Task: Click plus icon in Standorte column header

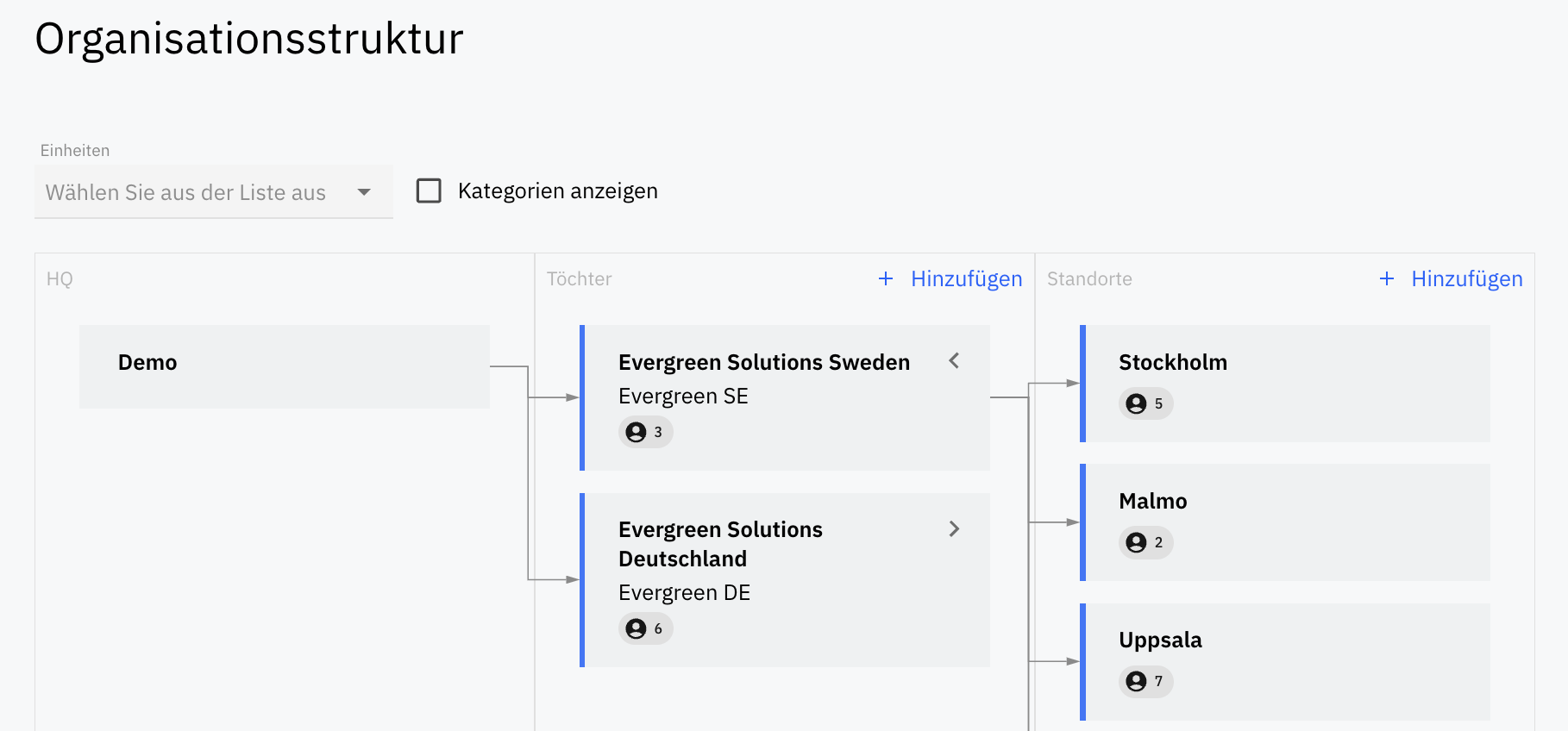Action: [1386, 278]
